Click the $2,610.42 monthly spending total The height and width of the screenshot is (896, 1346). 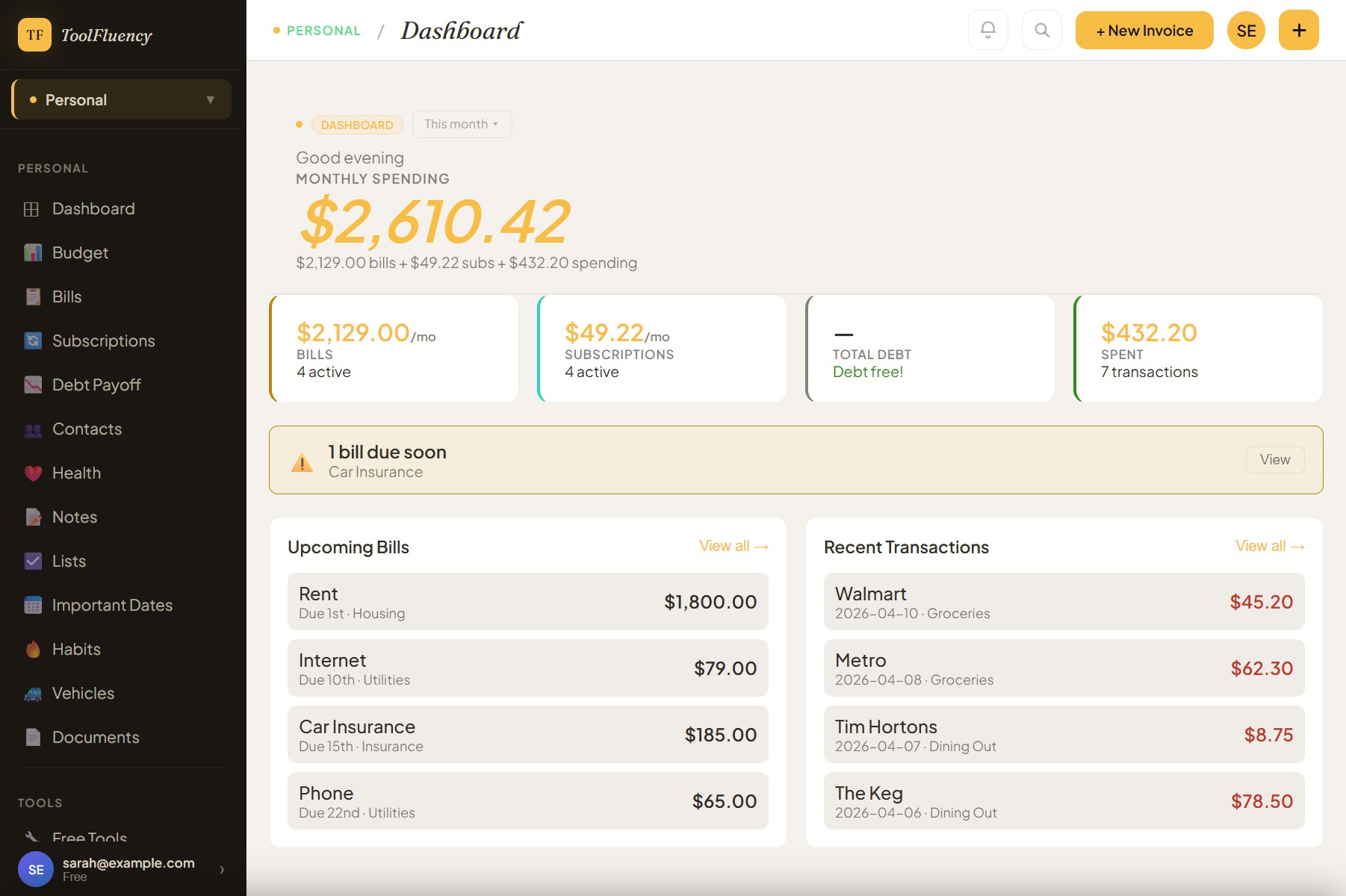pos(435,222)
